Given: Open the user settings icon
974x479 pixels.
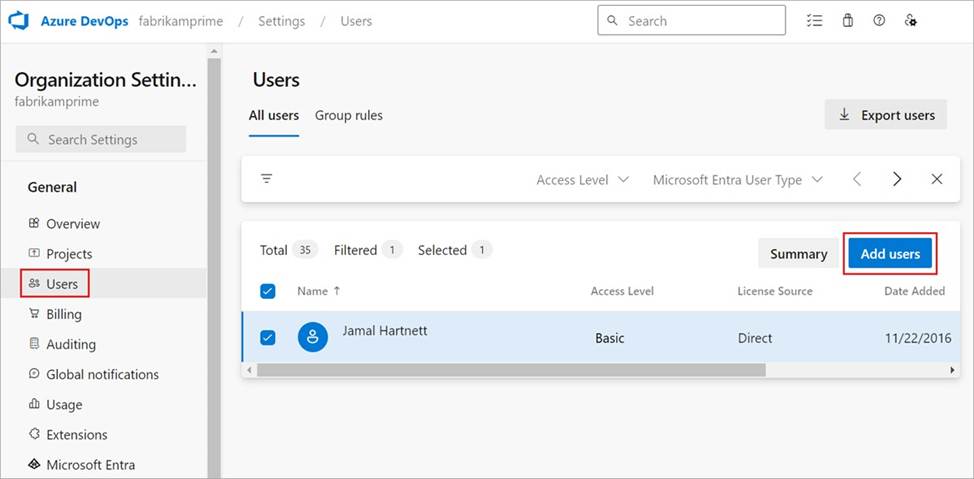Looking at the screenshot, I should (x=911, y=21).
